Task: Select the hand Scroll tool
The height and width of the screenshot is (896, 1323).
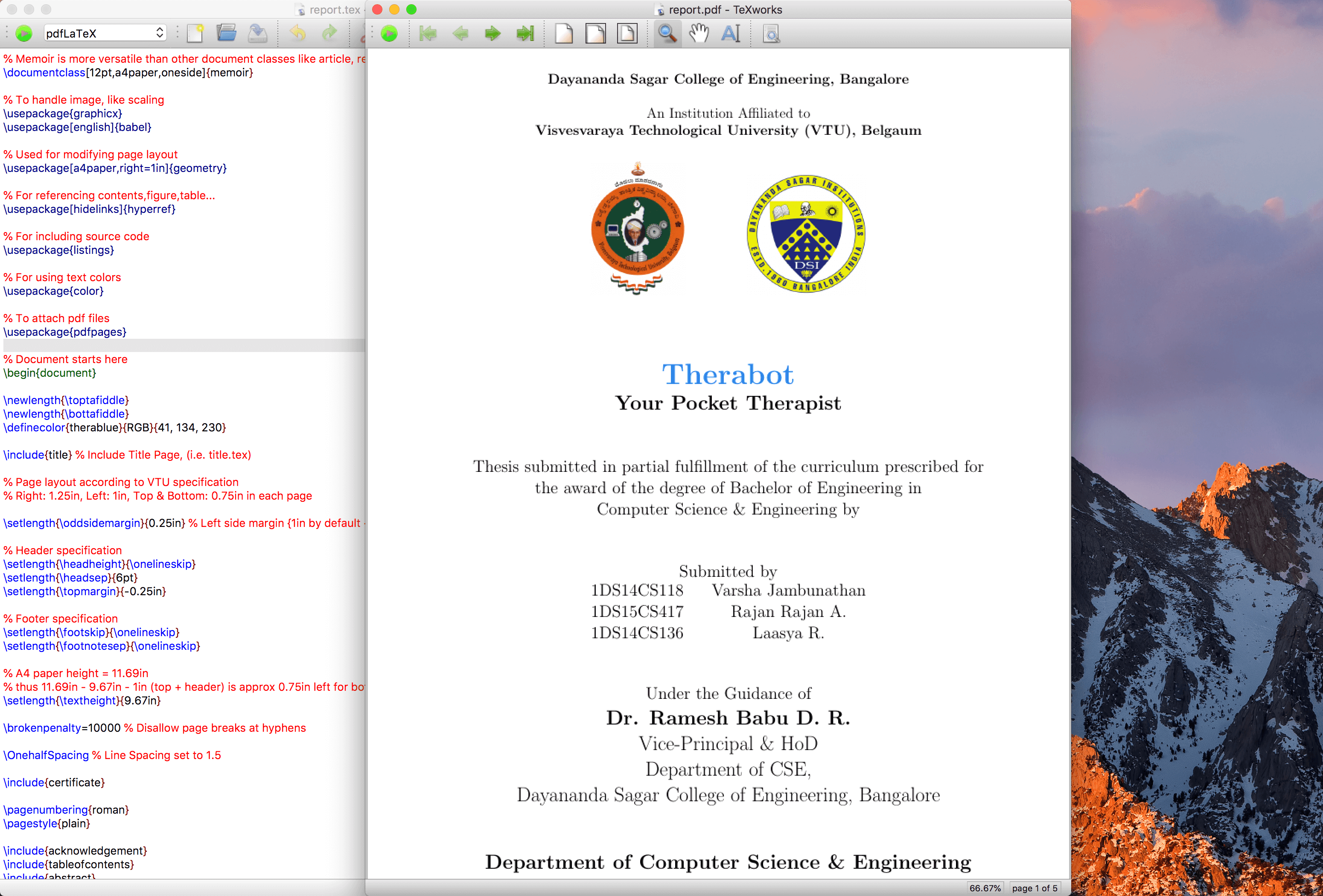Action: click(x=699, y=34)
